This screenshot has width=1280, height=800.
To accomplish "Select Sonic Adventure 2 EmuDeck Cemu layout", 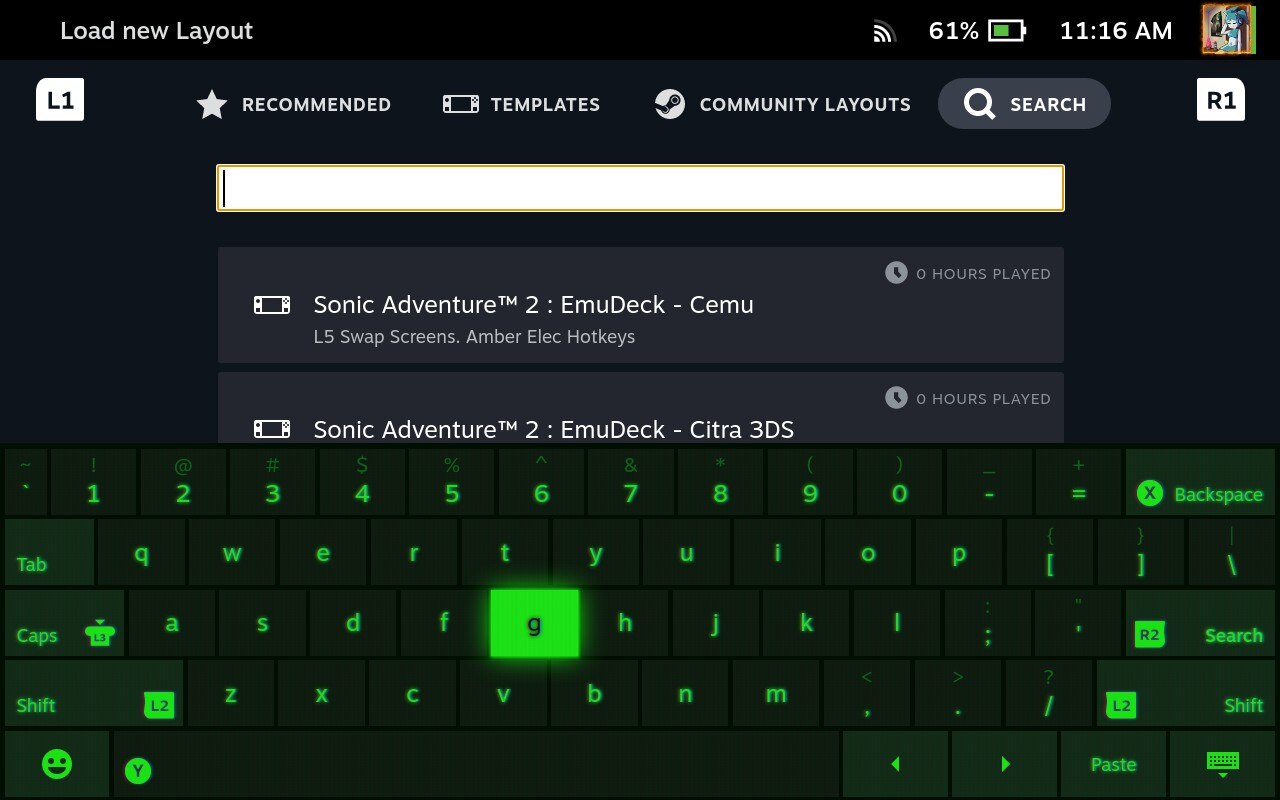I will (x=640, y=305).
